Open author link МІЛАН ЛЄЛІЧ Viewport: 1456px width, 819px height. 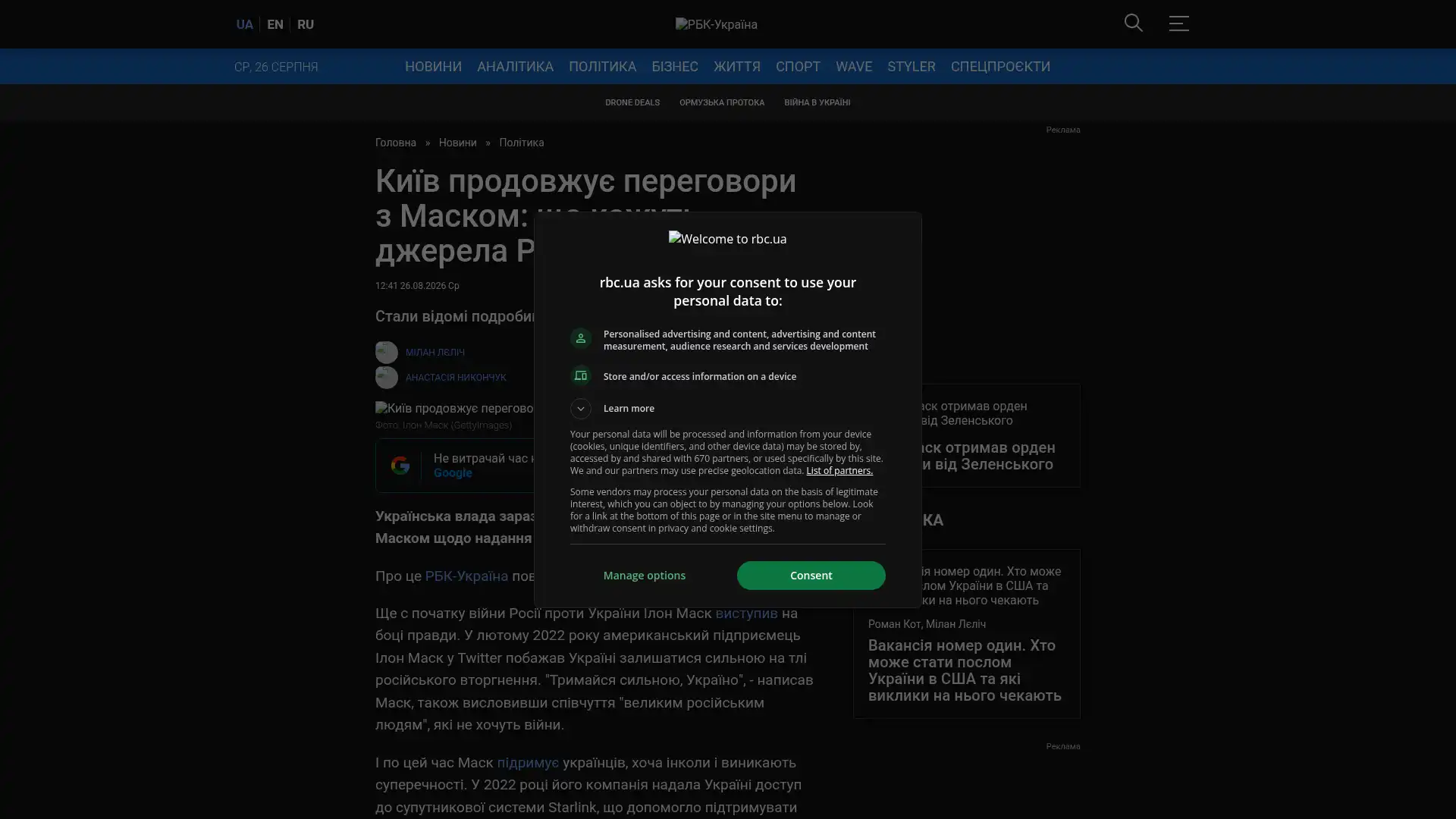pyautogui.click(x=435, y=353)
